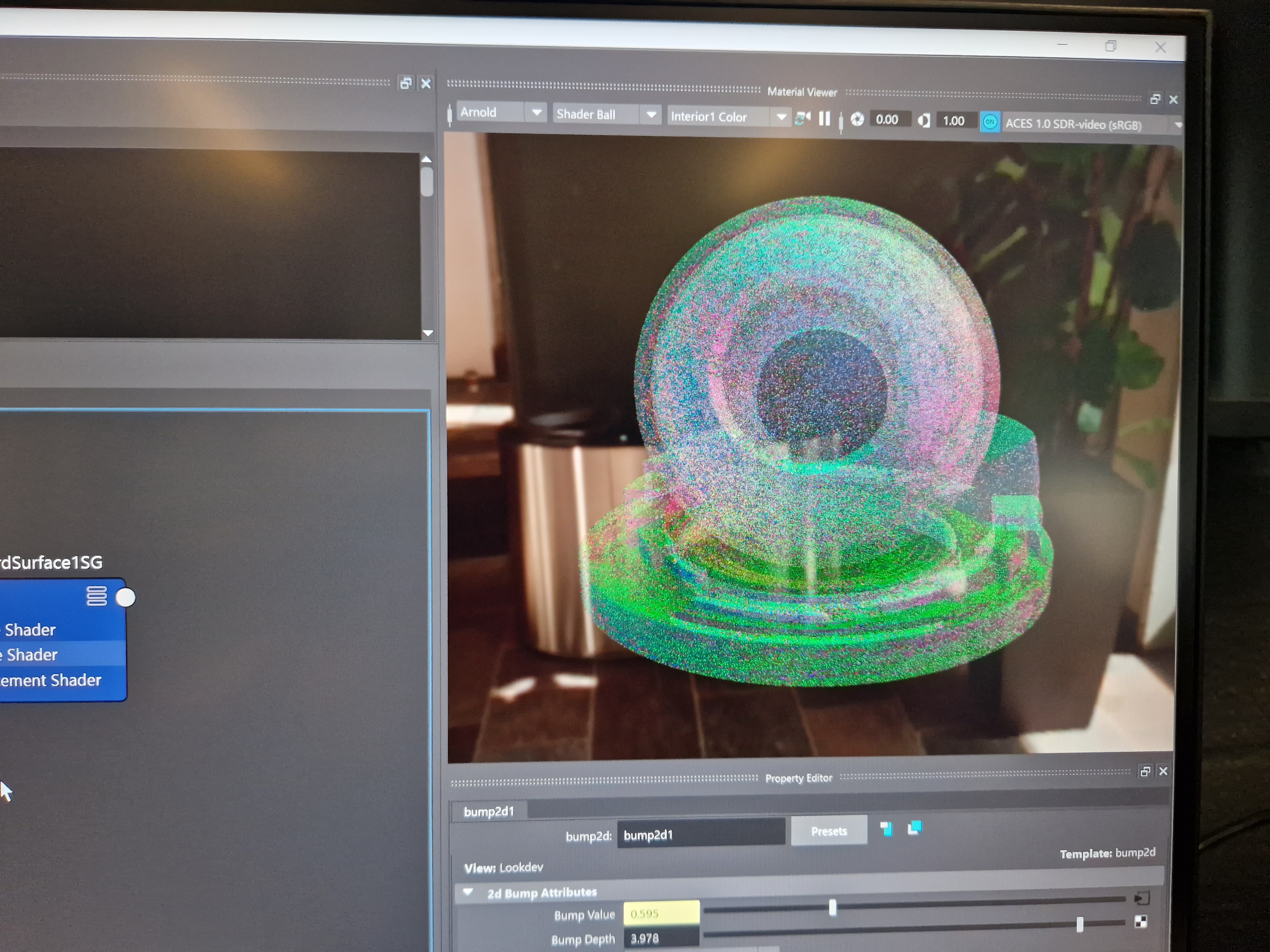The image size is (1270, 952).
Task: Click the first cyan node connection icon beside Presets
Action: coord(886,829)
